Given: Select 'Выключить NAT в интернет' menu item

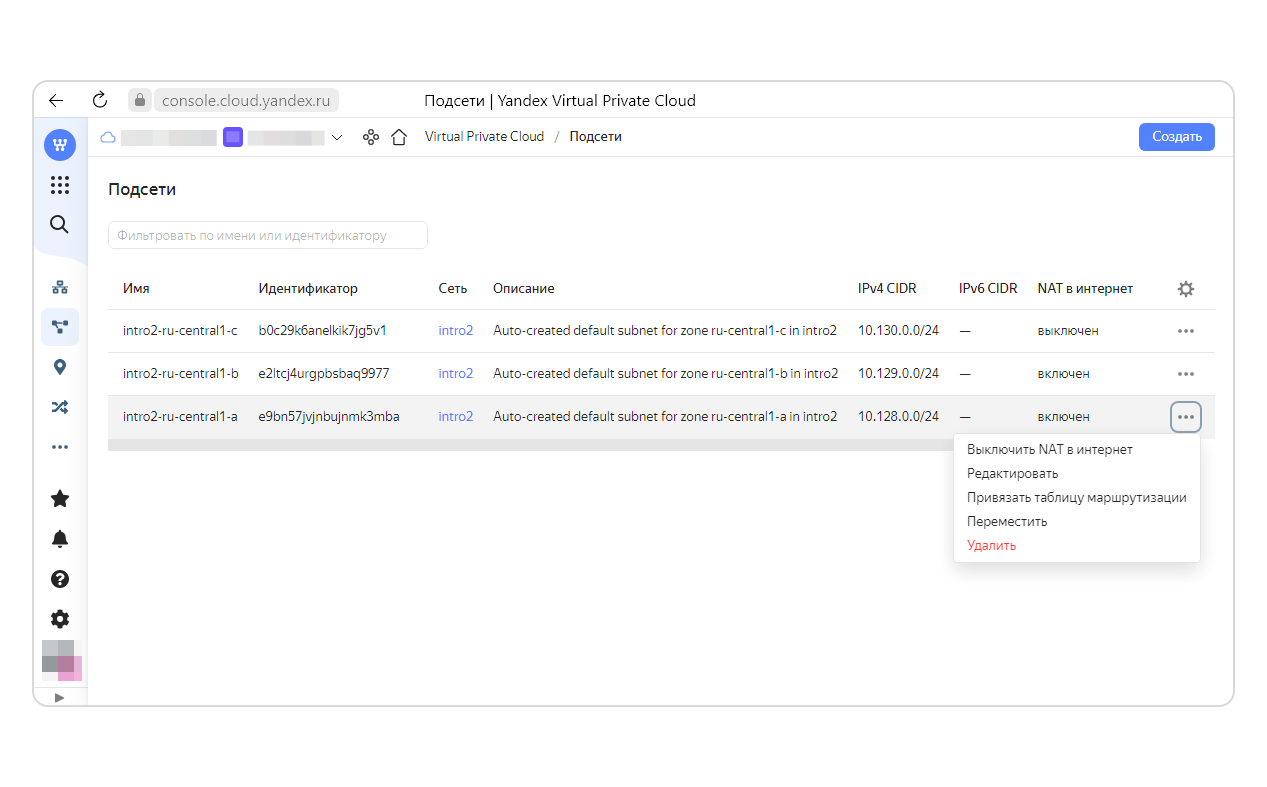Looking at the screenshot, I should coord(1049,450).
